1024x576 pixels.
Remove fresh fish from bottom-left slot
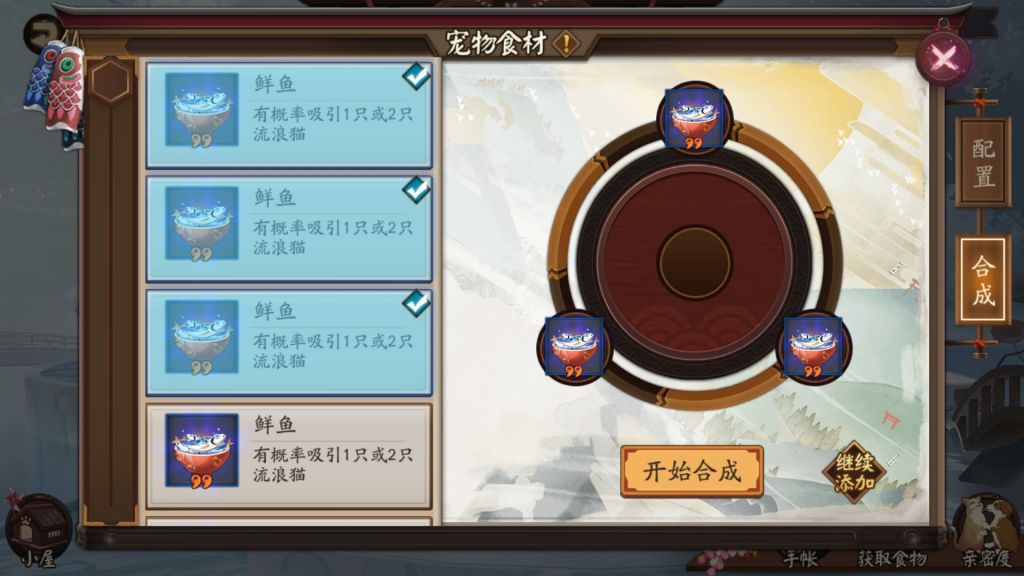[x=574, y=347]
